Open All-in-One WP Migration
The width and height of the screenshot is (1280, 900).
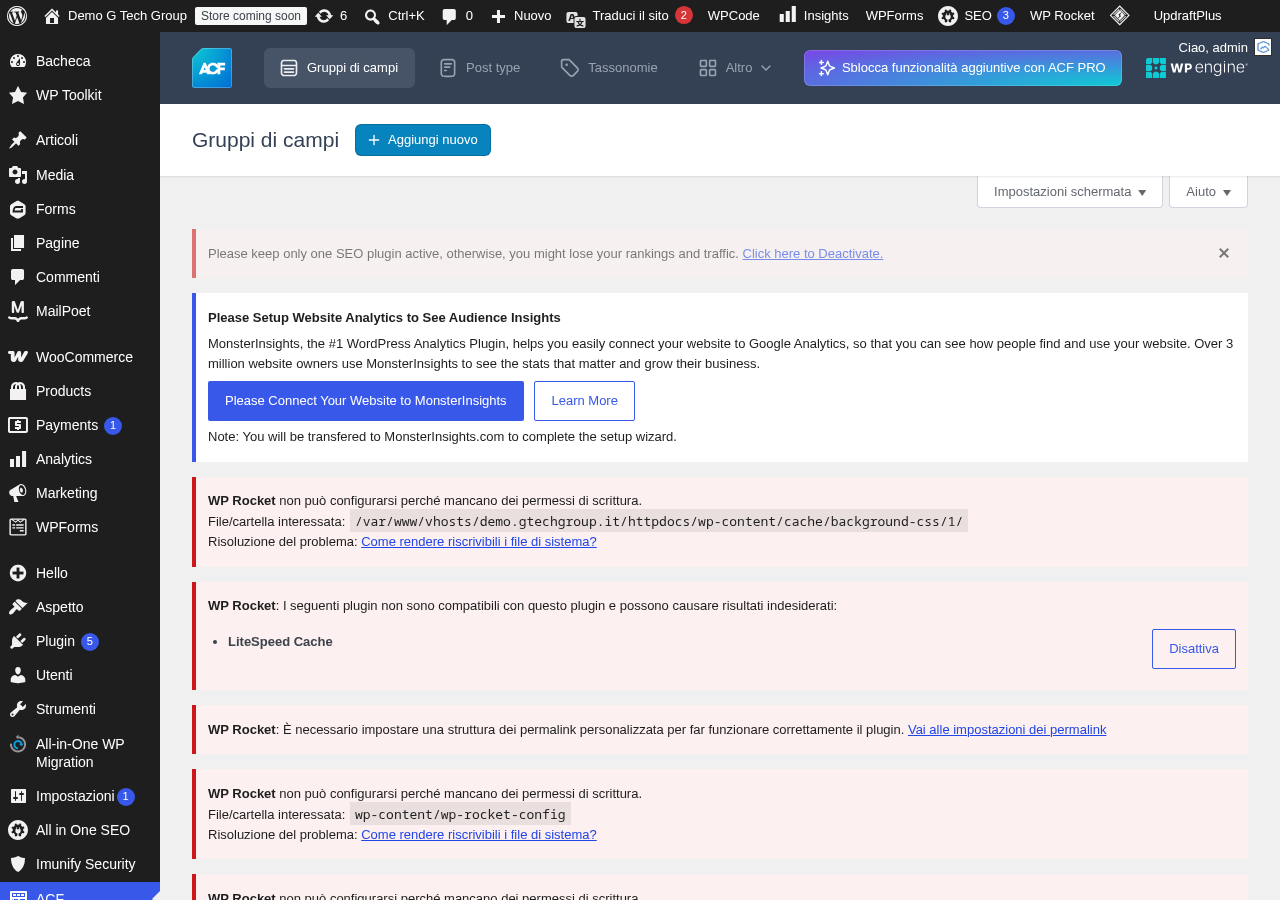[80, 753]
